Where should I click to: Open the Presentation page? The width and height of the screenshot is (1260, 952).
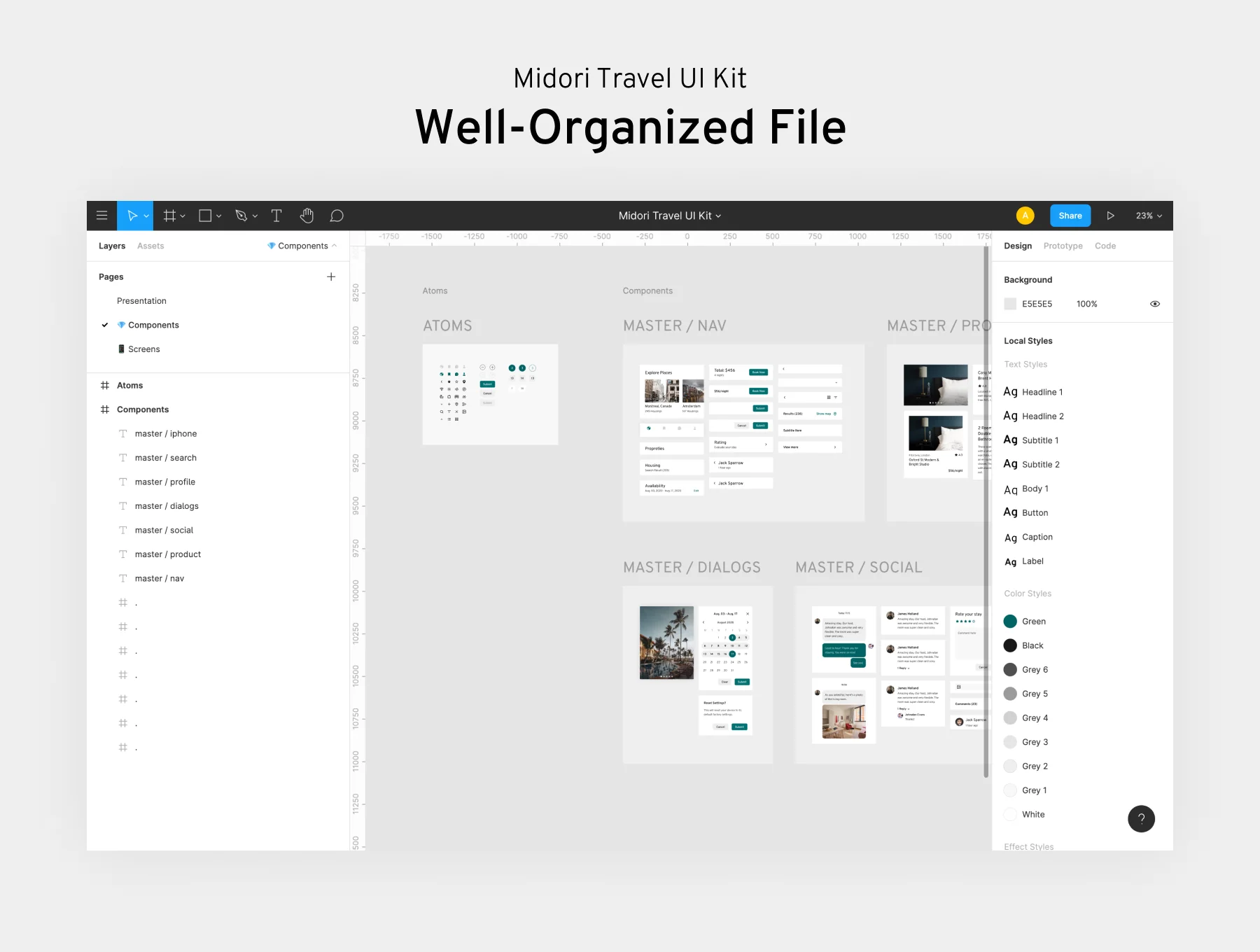[141, 301]
